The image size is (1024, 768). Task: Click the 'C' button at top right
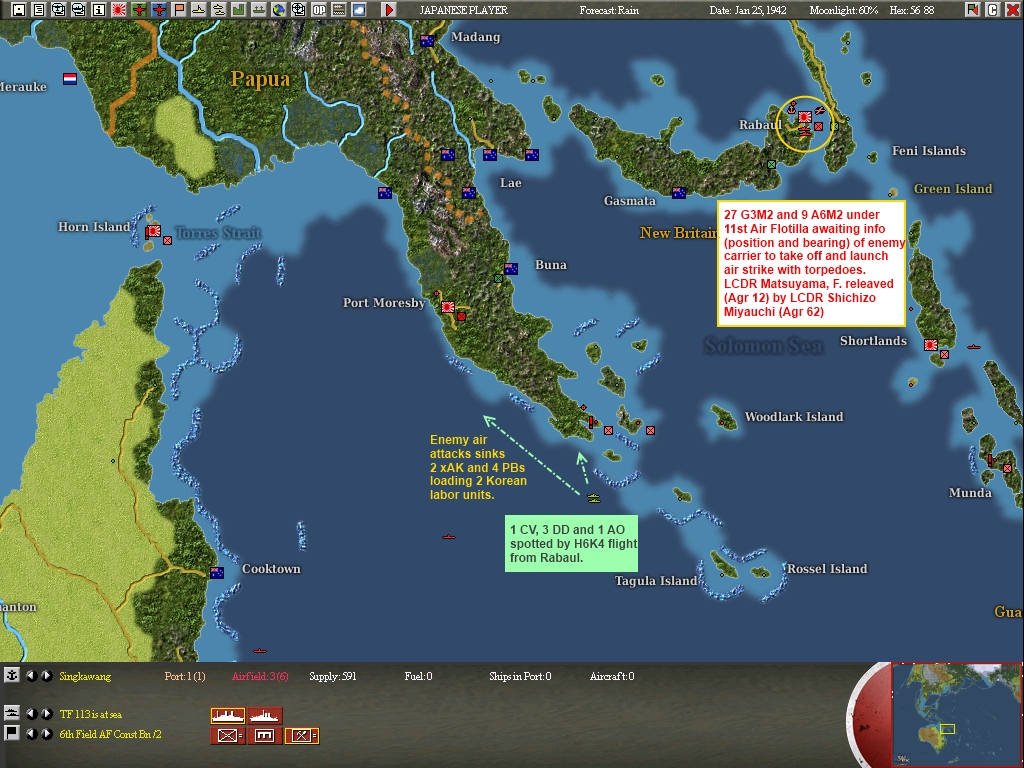point(993,10)
